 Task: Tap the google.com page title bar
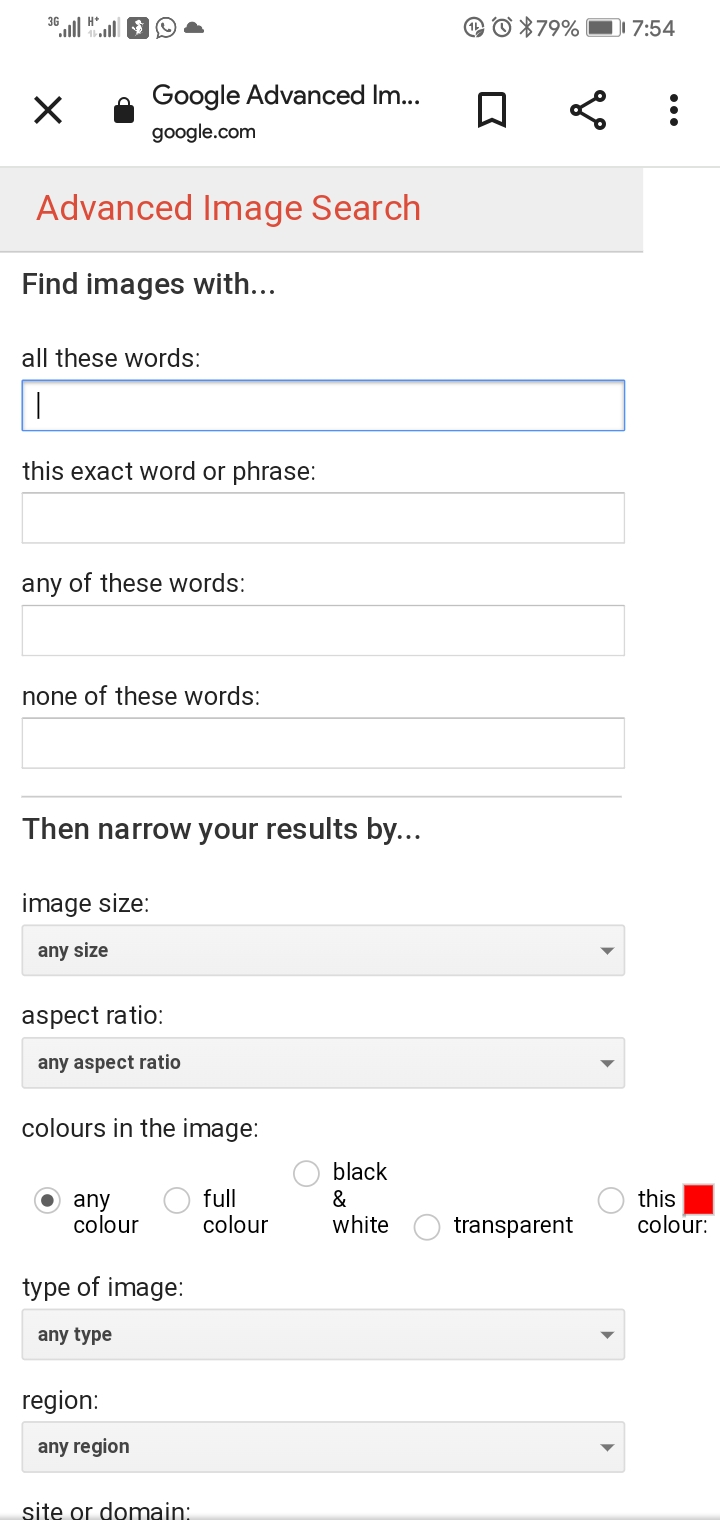[286, 110]
